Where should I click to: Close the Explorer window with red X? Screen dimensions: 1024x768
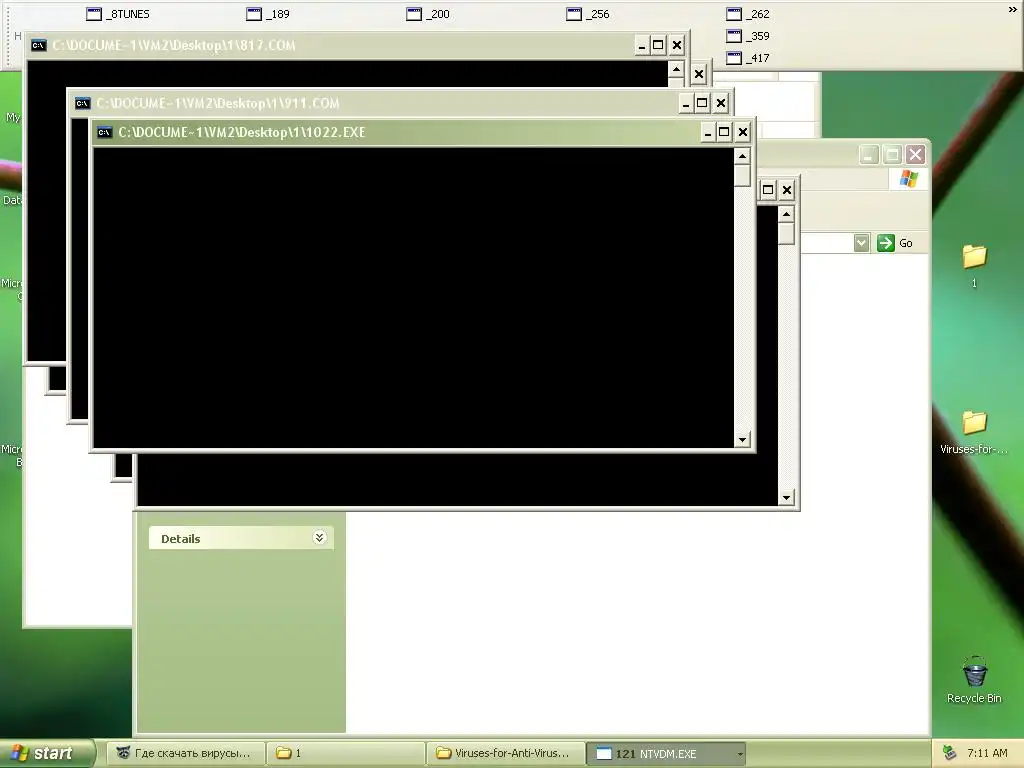(x=916, y=155)
